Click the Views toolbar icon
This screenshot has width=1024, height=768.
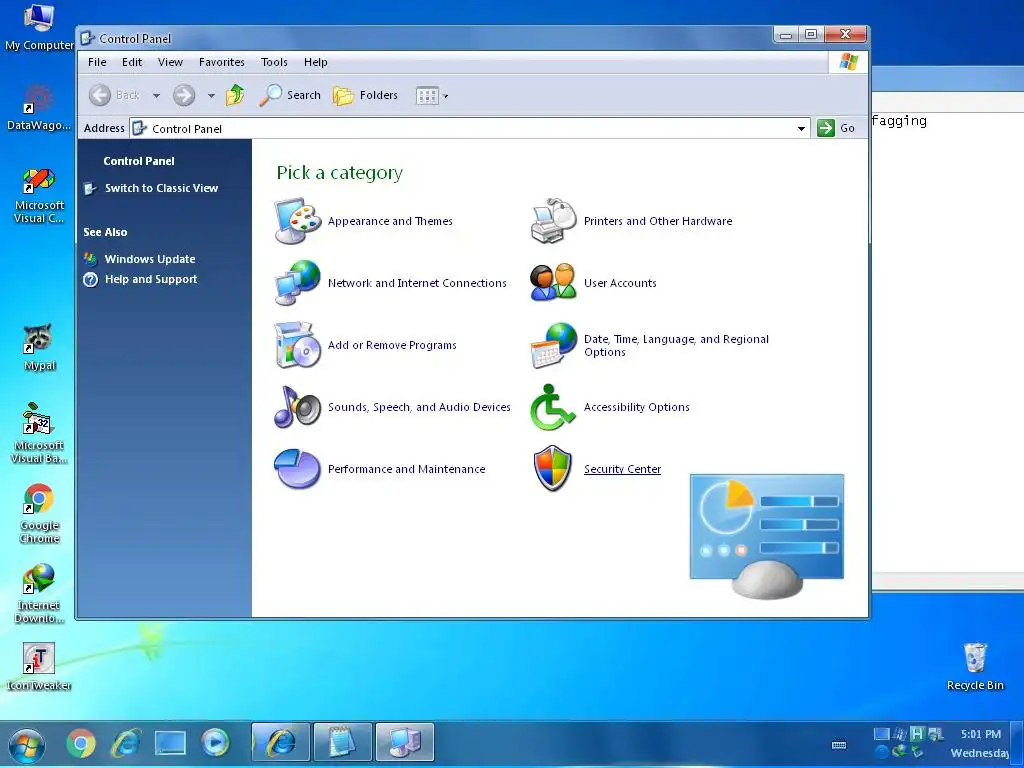(x=427, y=96)
